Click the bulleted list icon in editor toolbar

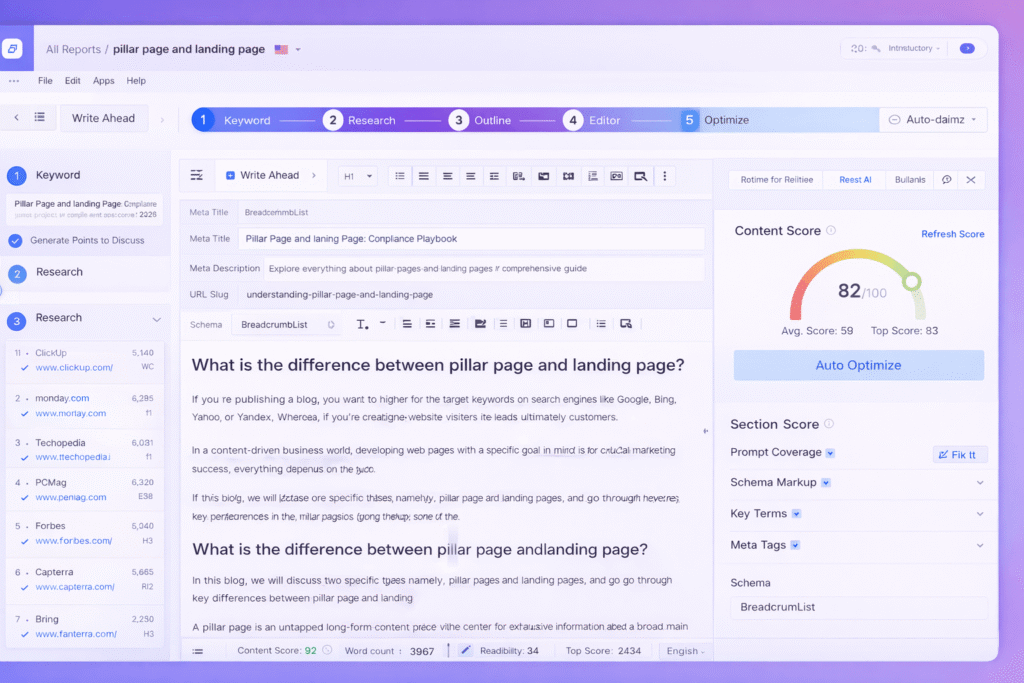[400, 176]
